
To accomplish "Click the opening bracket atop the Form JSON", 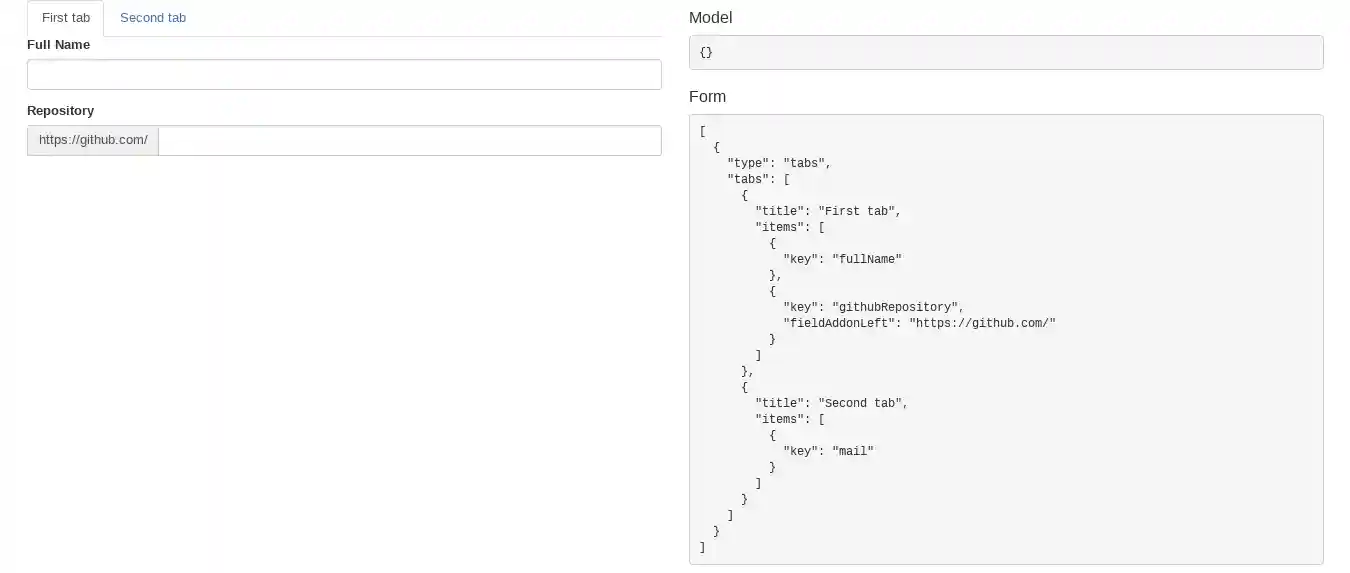I will [703, 131].
